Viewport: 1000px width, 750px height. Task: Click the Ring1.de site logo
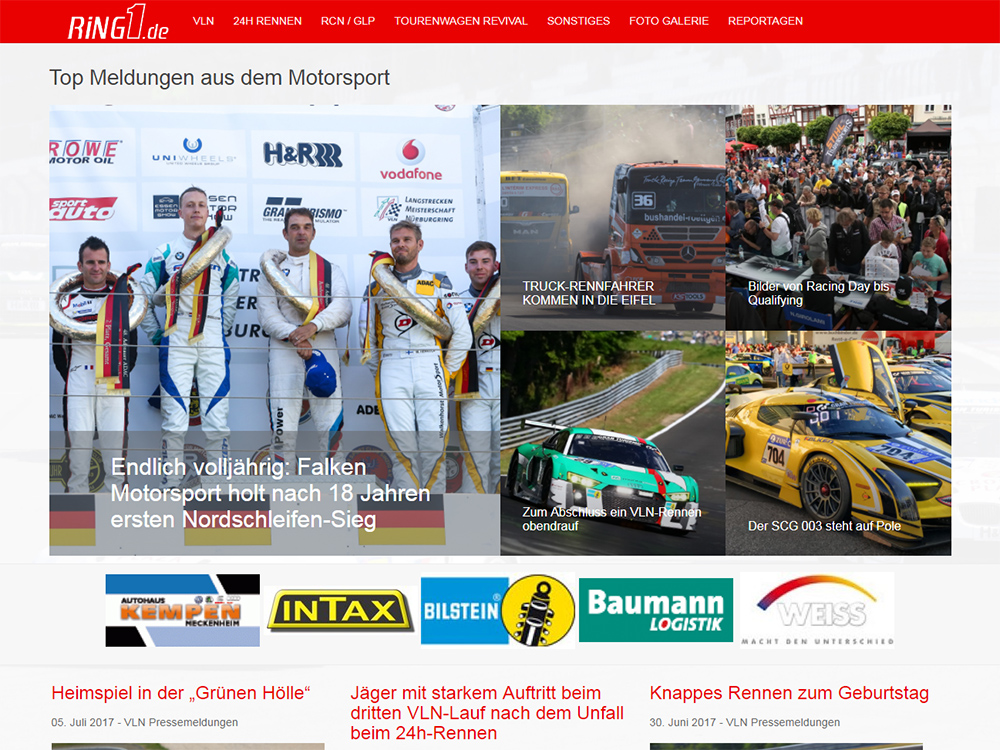pyautogui.click(x=118, y=23)
